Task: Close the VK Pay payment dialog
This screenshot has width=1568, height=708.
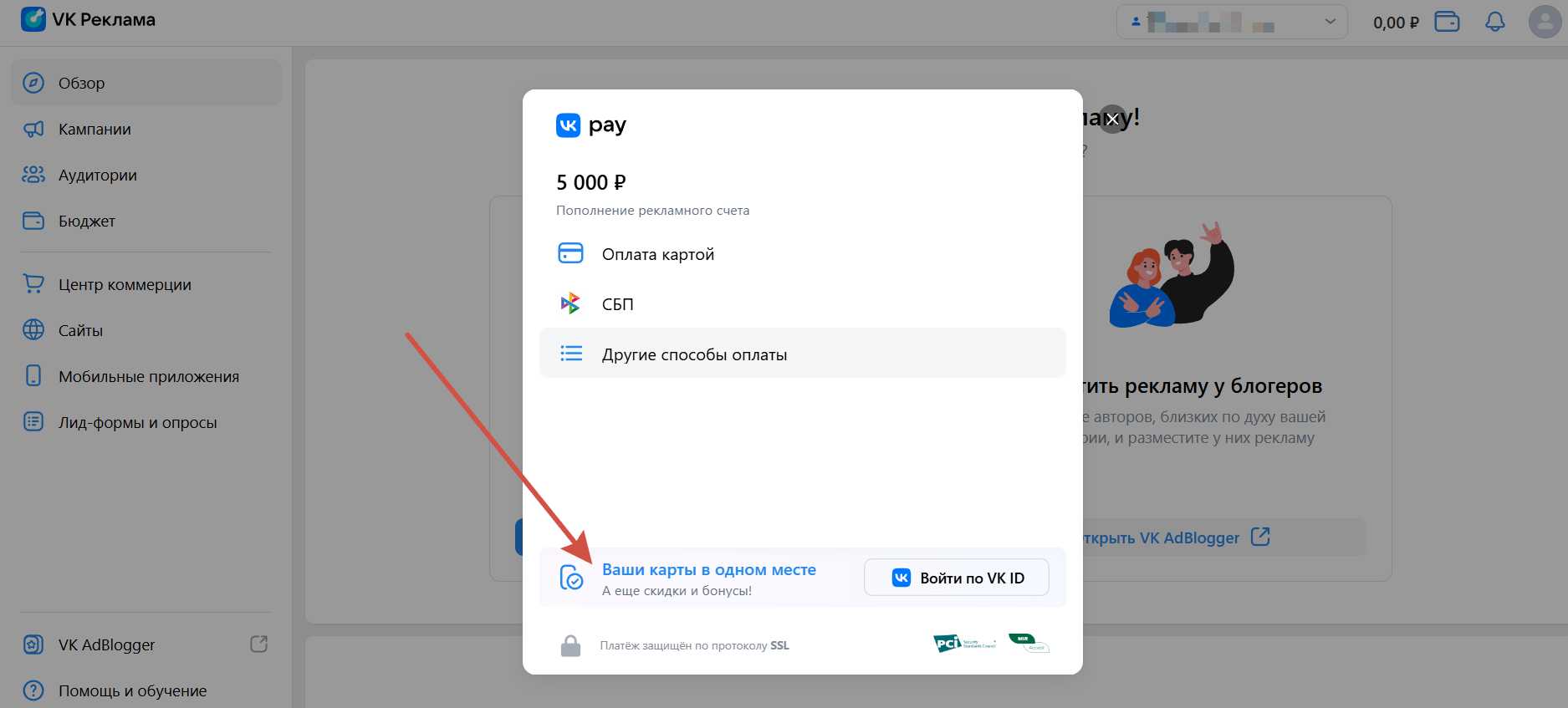Action: click(x=1112, y=120)
